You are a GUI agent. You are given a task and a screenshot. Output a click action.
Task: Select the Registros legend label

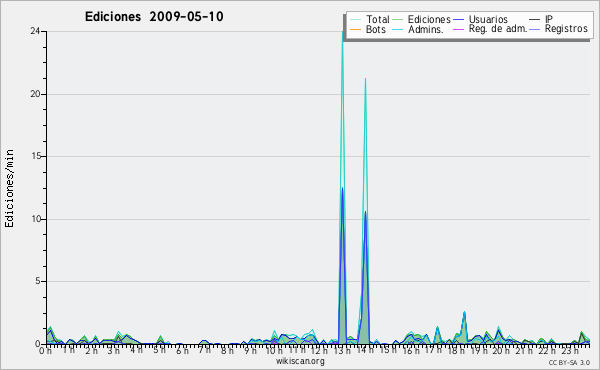(x=566, y=29)
